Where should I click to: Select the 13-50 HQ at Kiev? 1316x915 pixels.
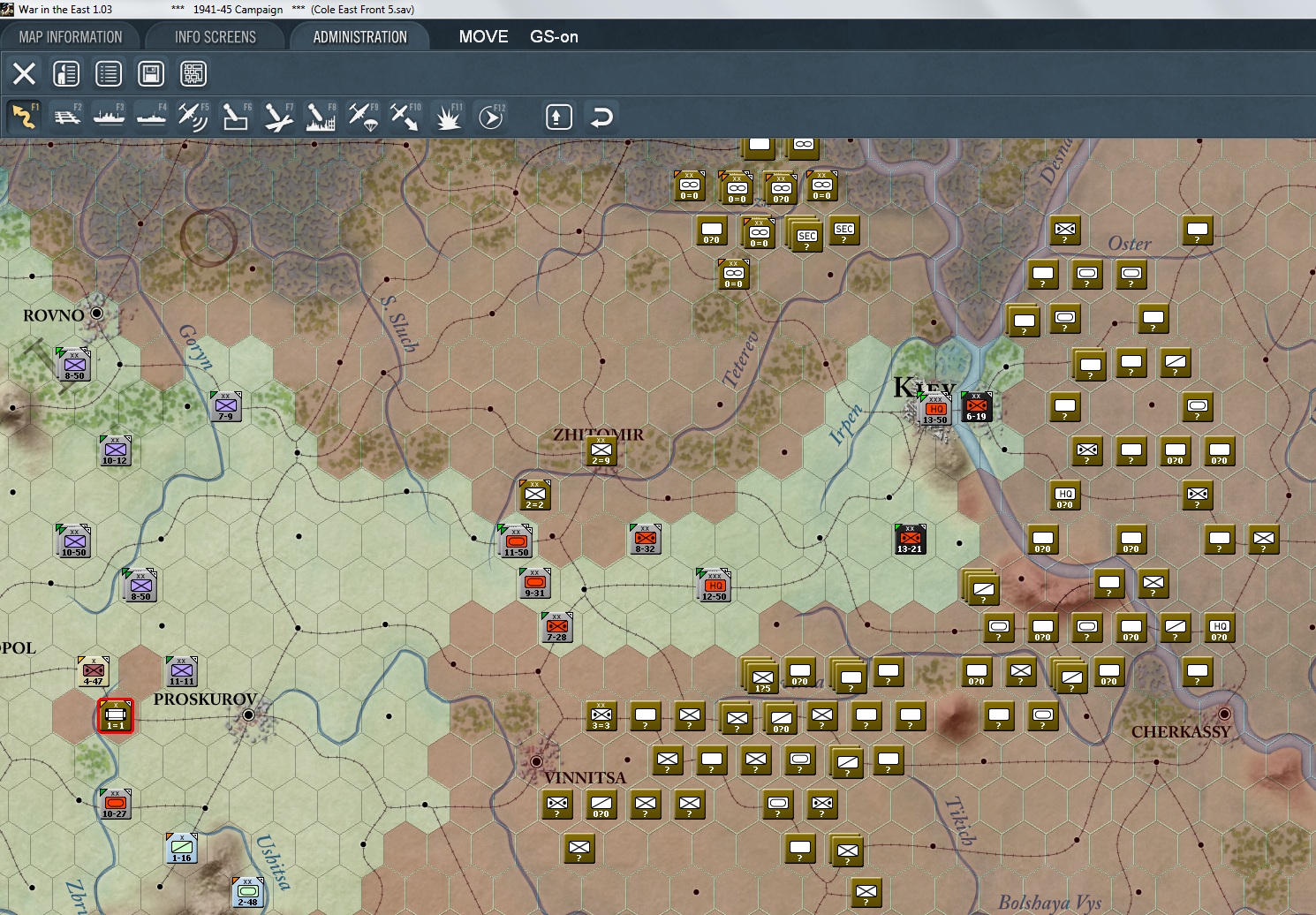click(x=935, y=409)
